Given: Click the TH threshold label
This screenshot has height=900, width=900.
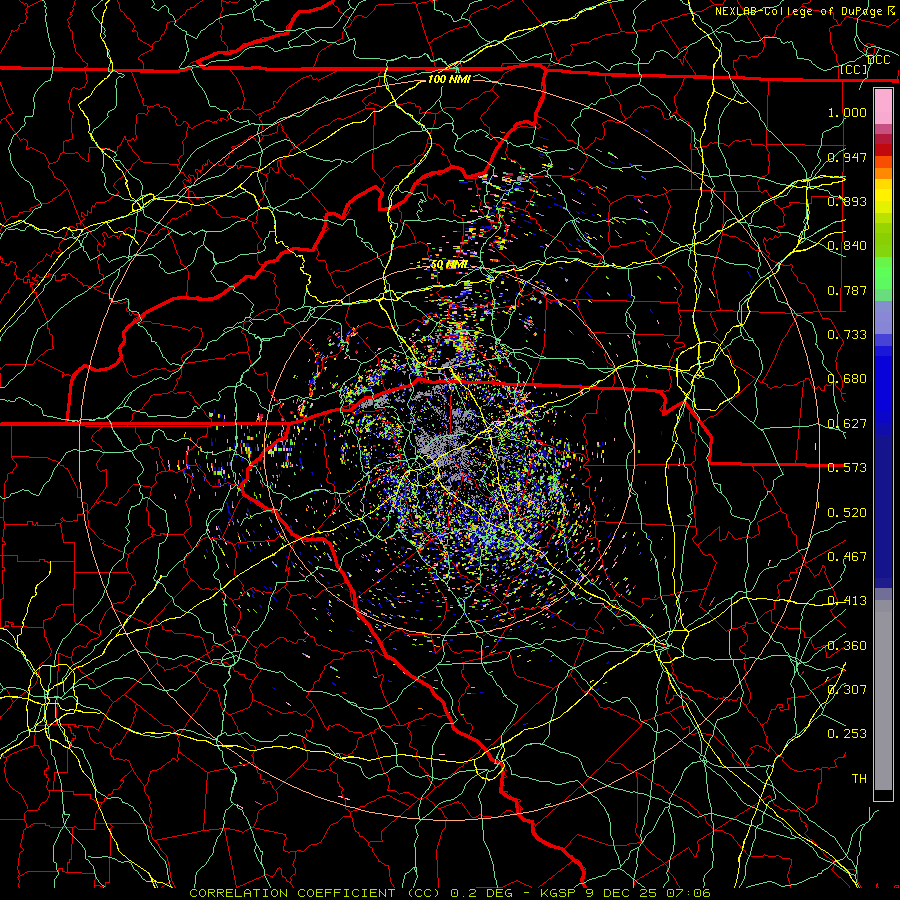Looking at the screenshot, I should tap(859, 779).
